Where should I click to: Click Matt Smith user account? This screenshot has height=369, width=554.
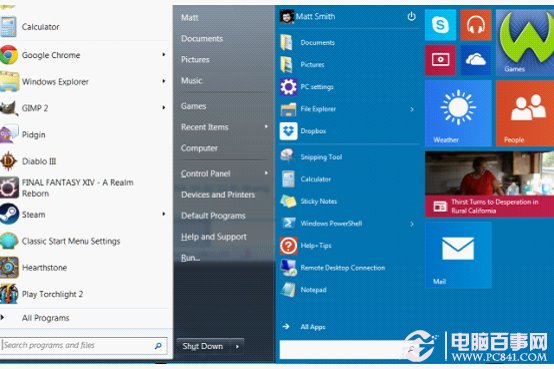pyautogui.click(x=315, y=16)
